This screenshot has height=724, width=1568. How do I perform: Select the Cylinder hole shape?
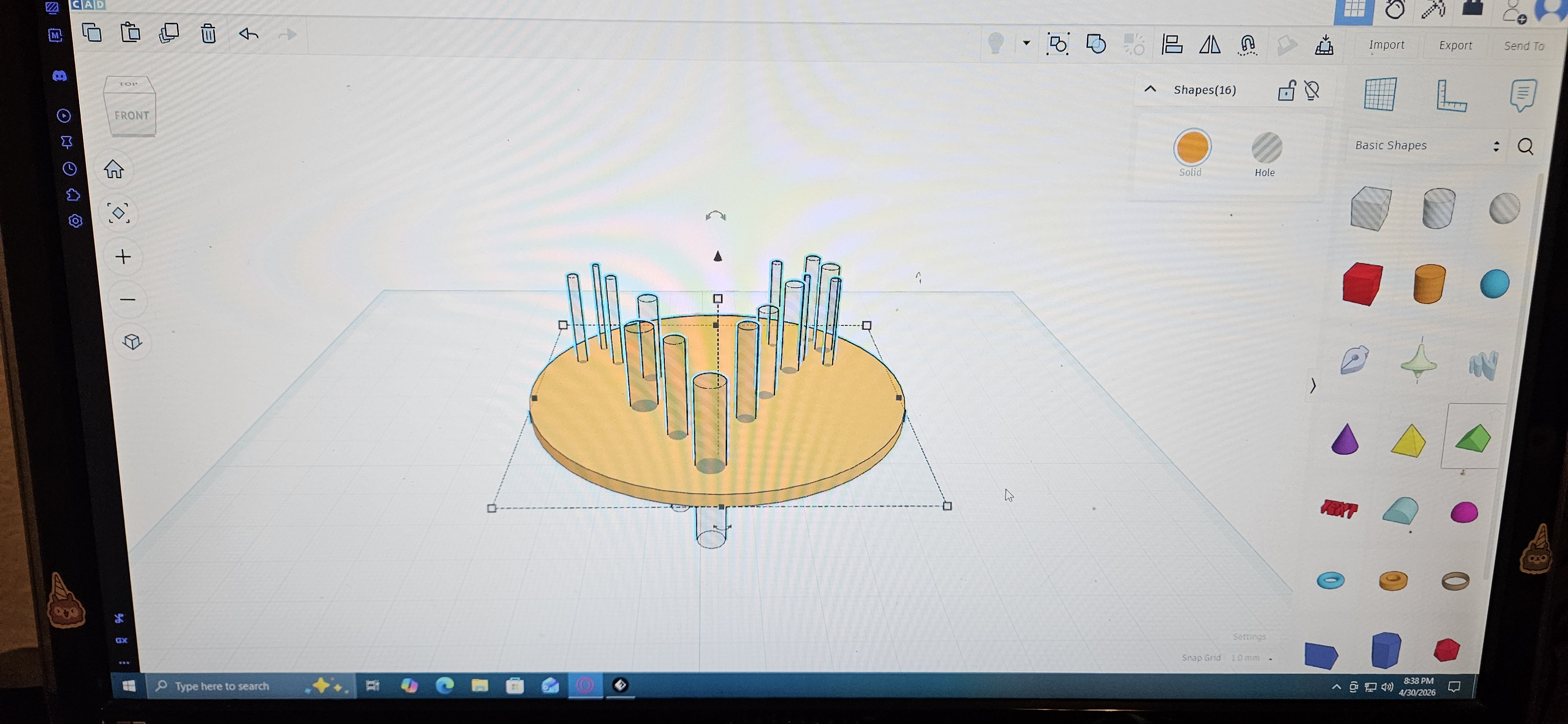tap(1439, 209)
